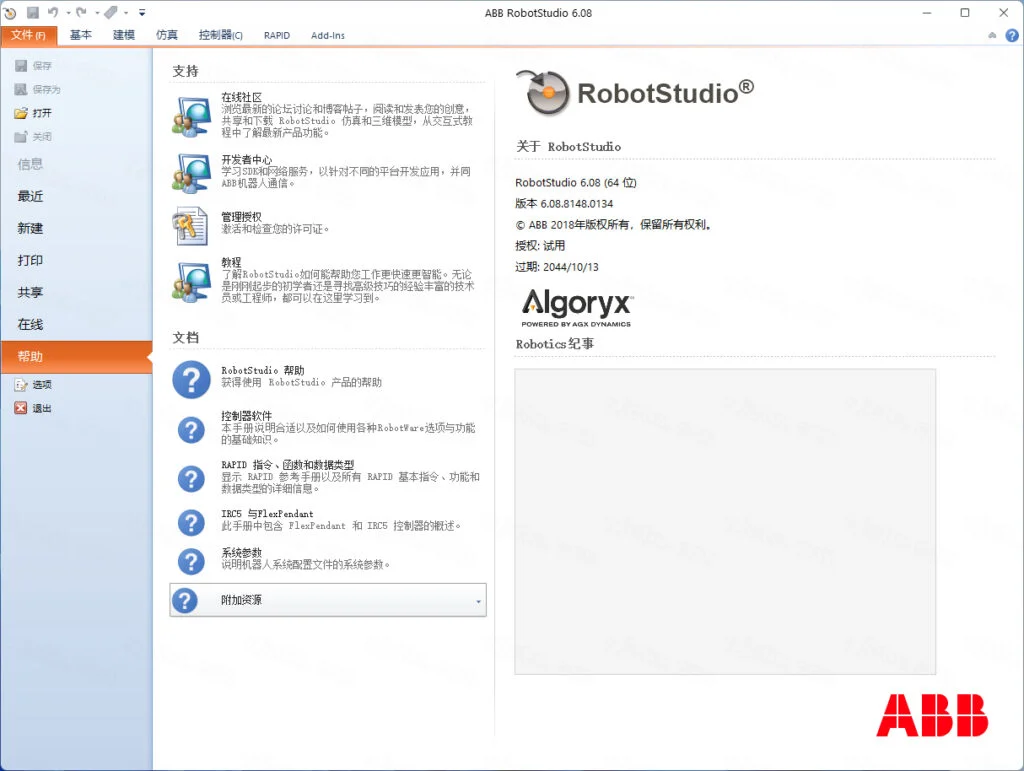The height and width of the screenshot is (771, 1024).
Task: Select 新建 in the backstage menu
Action: [x=30, y=228]
